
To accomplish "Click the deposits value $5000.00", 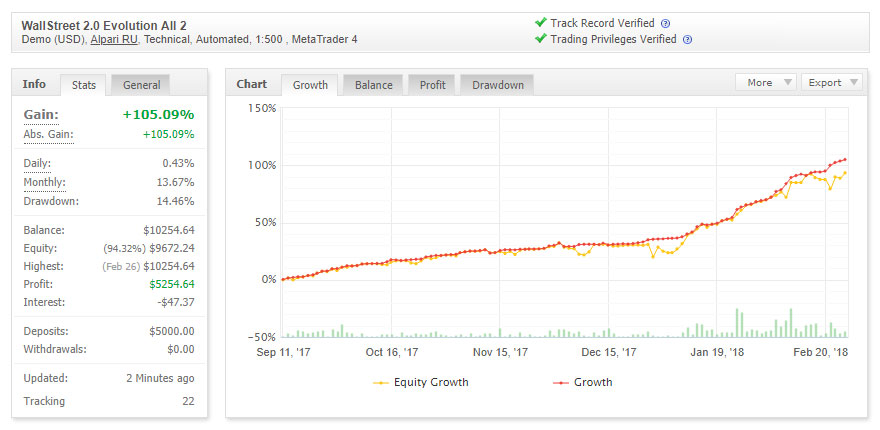I will tap(172, 331).
